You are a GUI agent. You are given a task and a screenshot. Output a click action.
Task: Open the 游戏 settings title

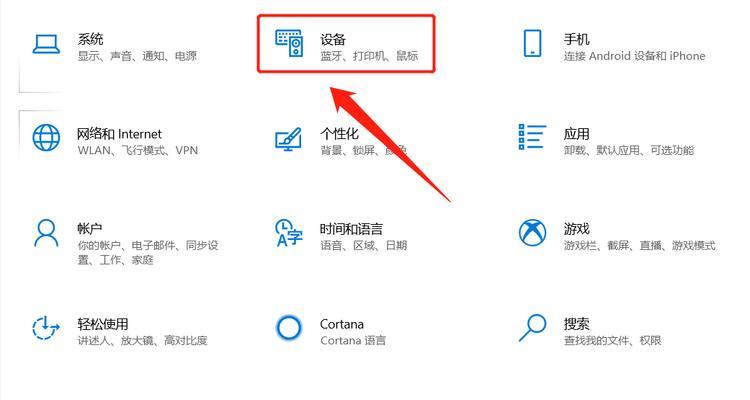(576, 229)
